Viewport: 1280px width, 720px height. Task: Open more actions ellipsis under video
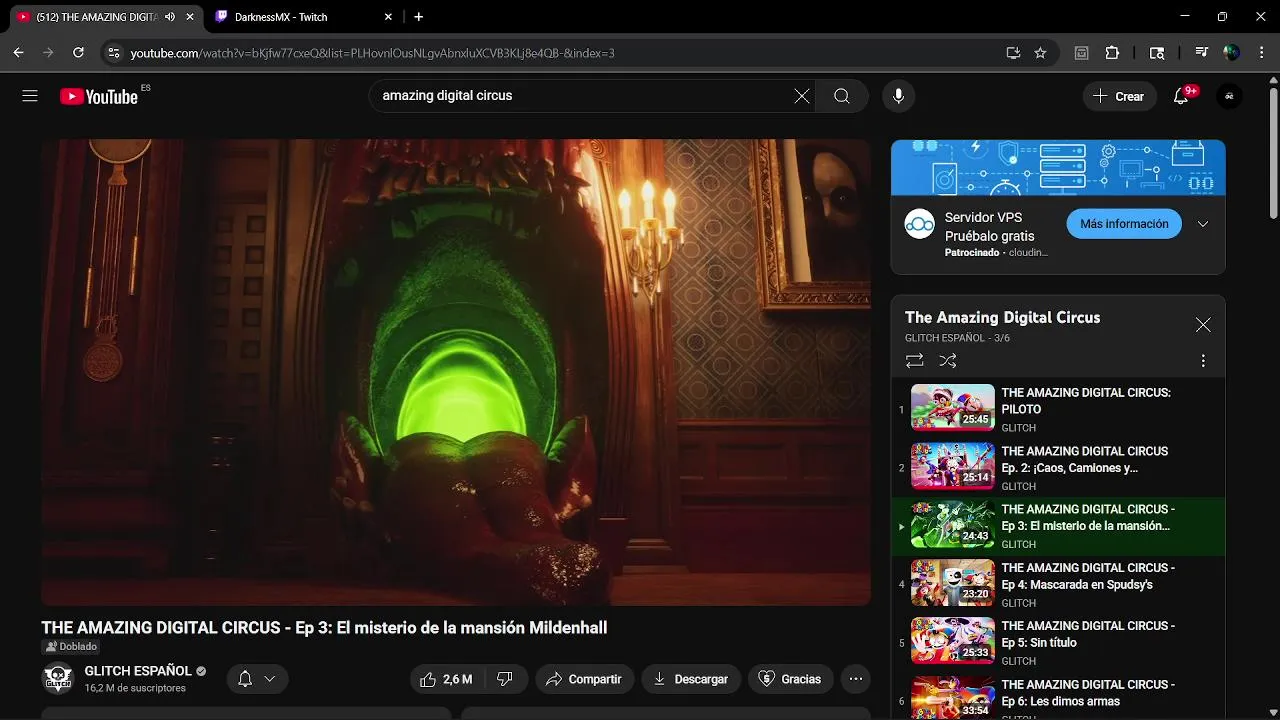[856, 679]
